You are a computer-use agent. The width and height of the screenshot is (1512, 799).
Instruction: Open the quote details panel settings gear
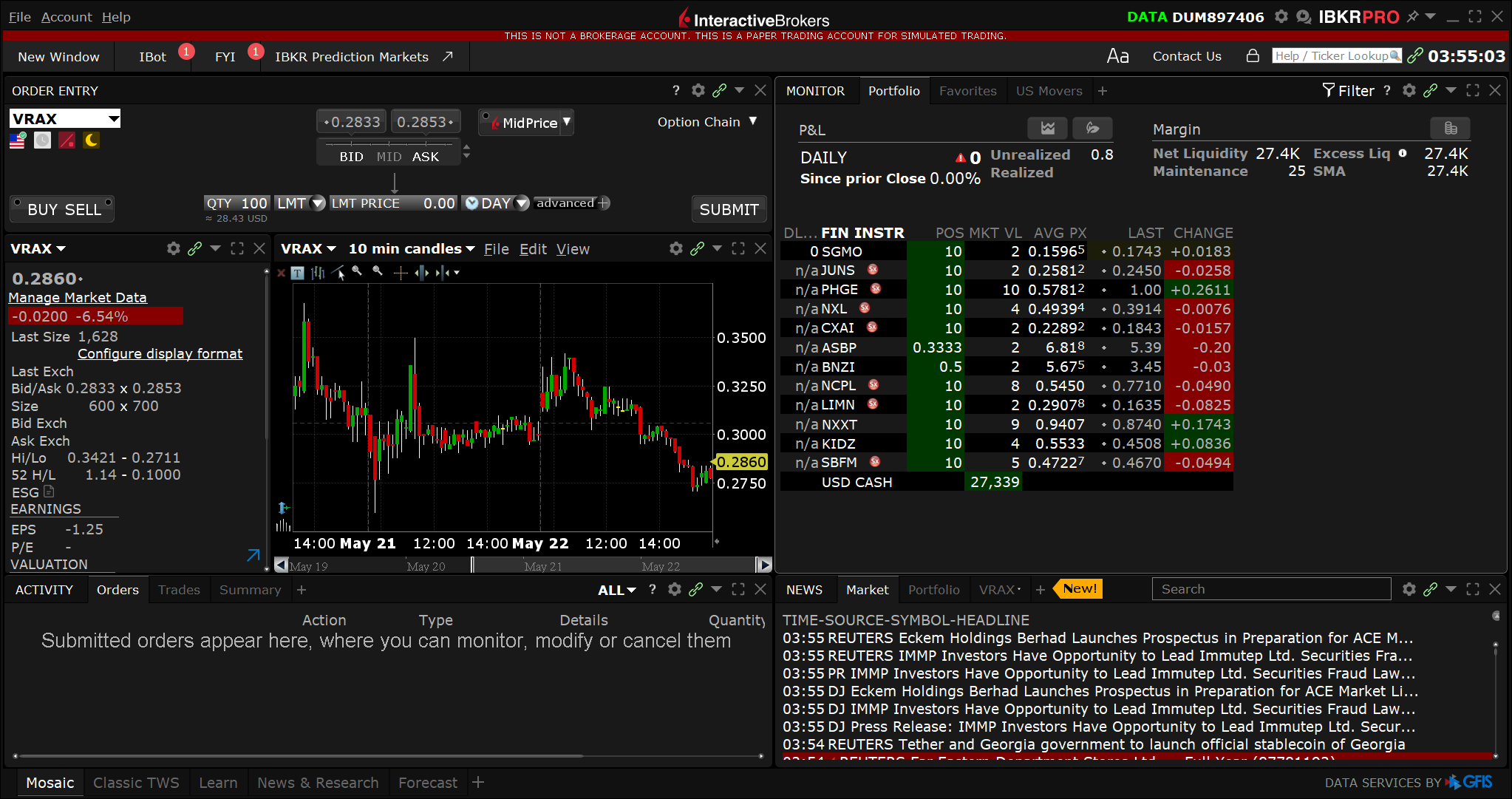173,248
